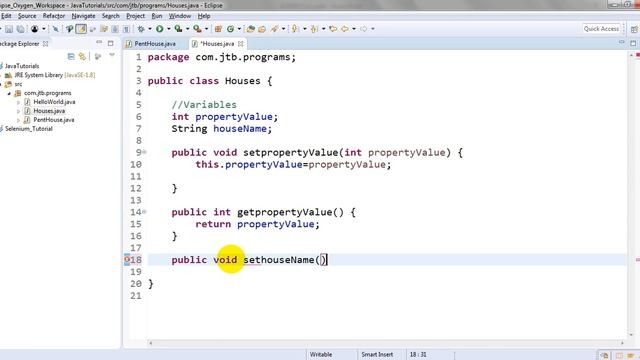Click the black circle toolbar icon
Image resolution: width=640 pixels, height=360 pixels.
pyautogui.click(x=35, y=29)
